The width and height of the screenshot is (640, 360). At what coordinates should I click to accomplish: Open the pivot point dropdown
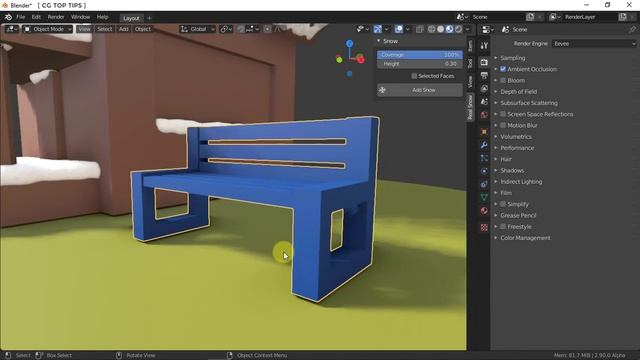point(226,29)
